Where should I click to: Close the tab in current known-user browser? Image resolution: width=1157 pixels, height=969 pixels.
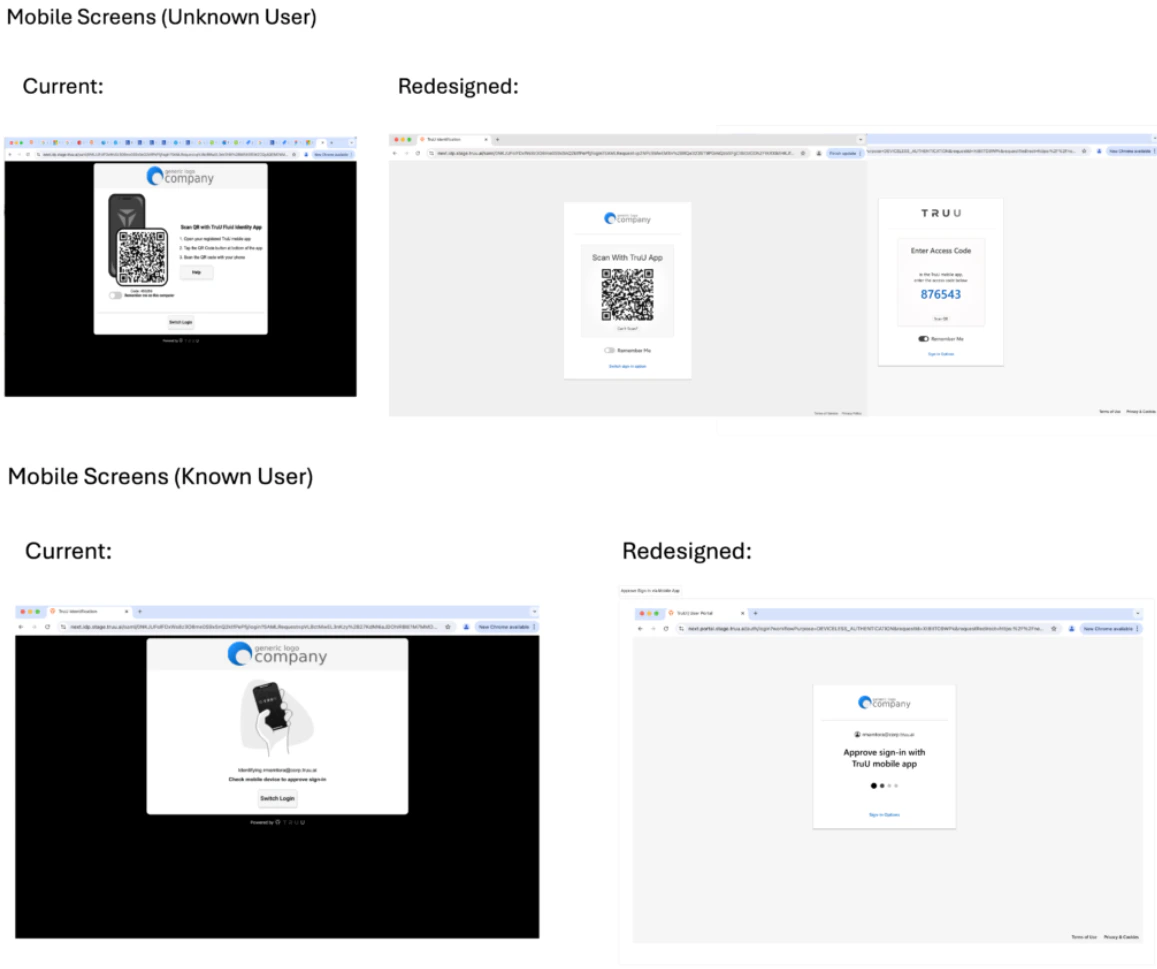[x=126, y=611]
